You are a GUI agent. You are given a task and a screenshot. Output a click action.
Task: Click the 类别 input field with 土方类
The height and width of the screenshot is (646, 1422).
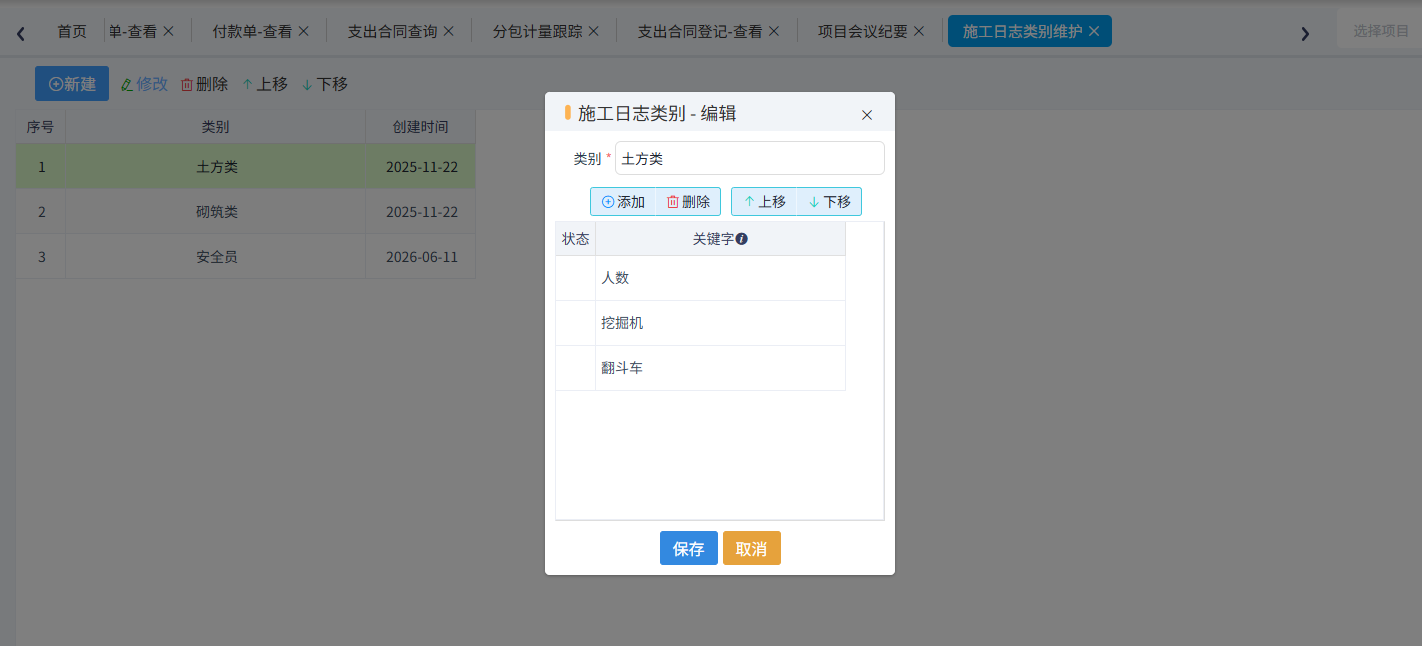(x=750, y=158)
